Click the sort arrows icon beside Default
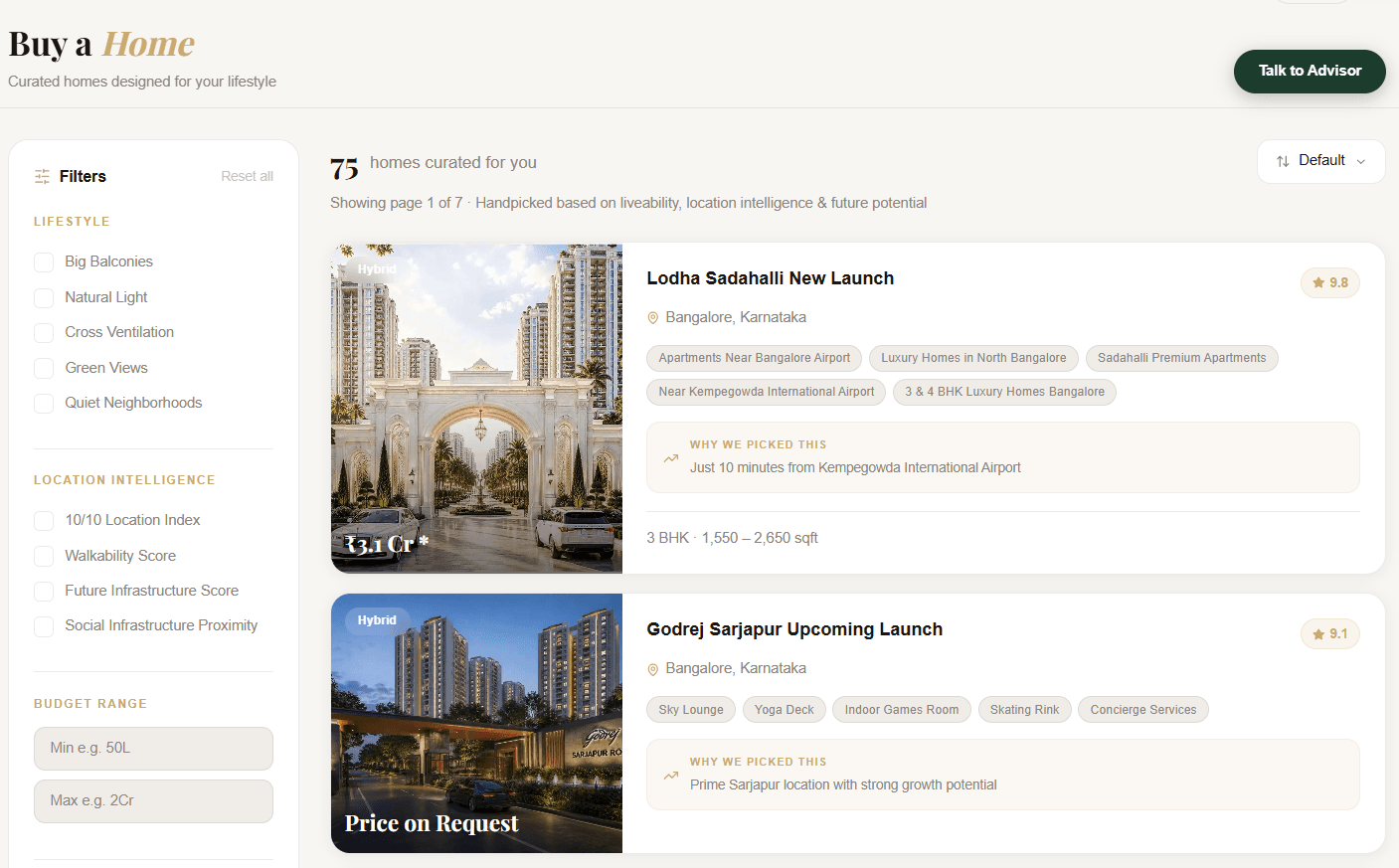 click(x=1283, y=161)
